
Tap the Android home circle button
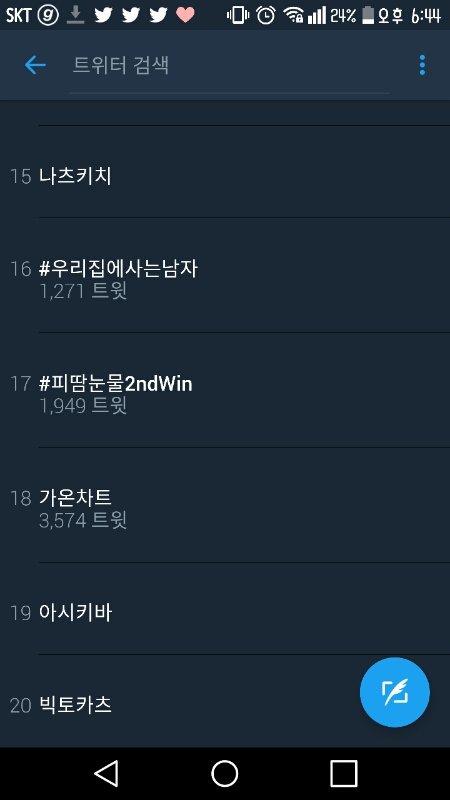(224, 773)
